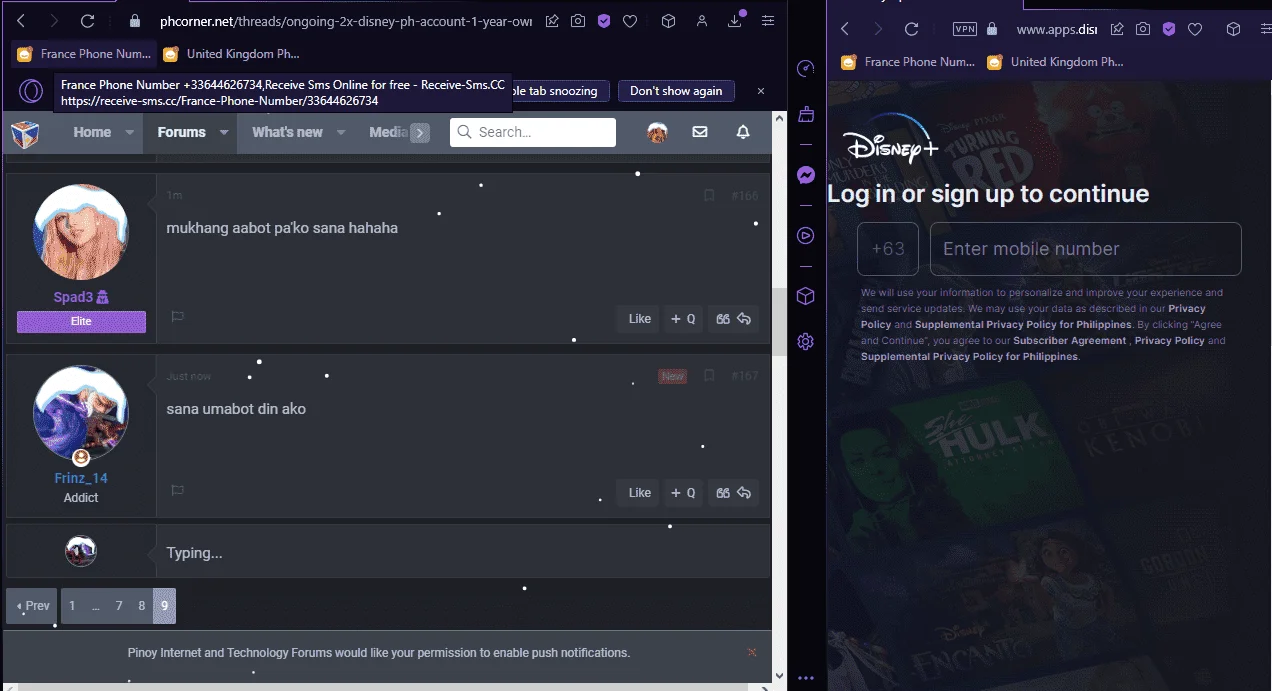Open forum inbox mail icon

tap(700, 132)
